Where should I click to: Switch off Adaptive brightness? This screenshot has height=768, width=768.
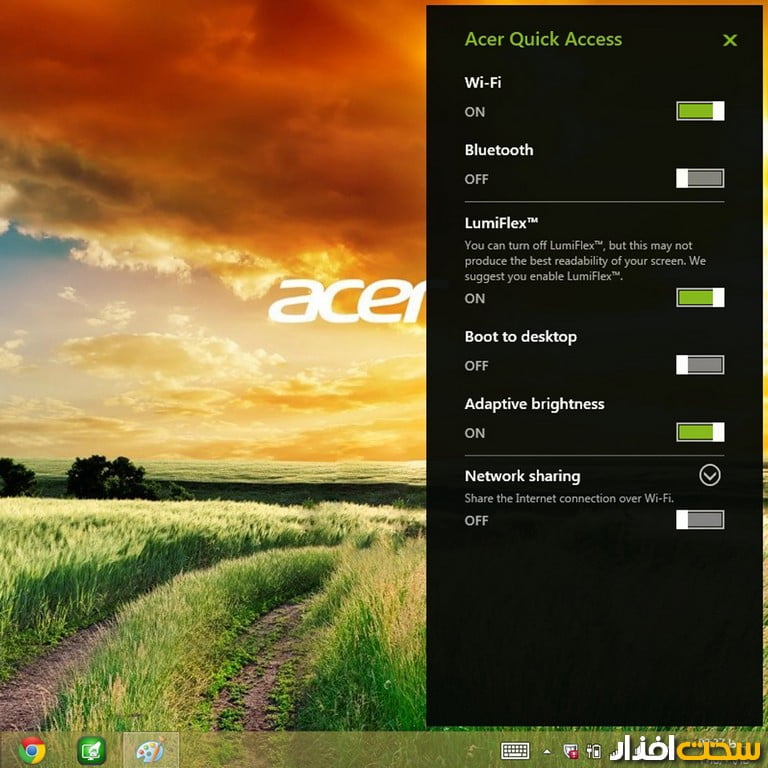tap(700, 432)
